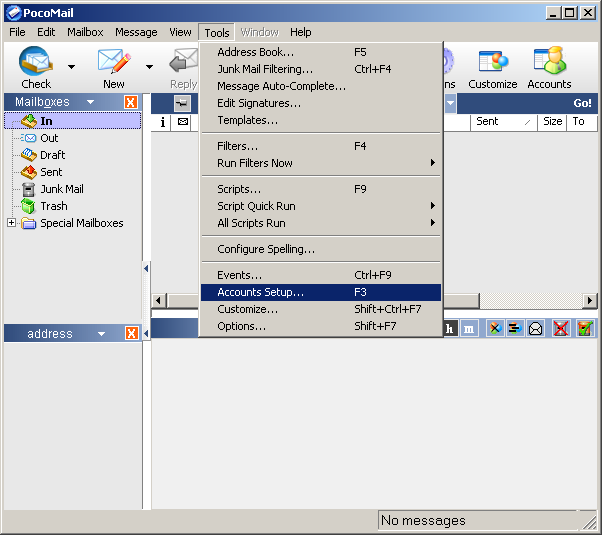Screen dimensions: 602x535
Task: Click the Check mail toolbar icon
Action: click(x=36, y=62)
